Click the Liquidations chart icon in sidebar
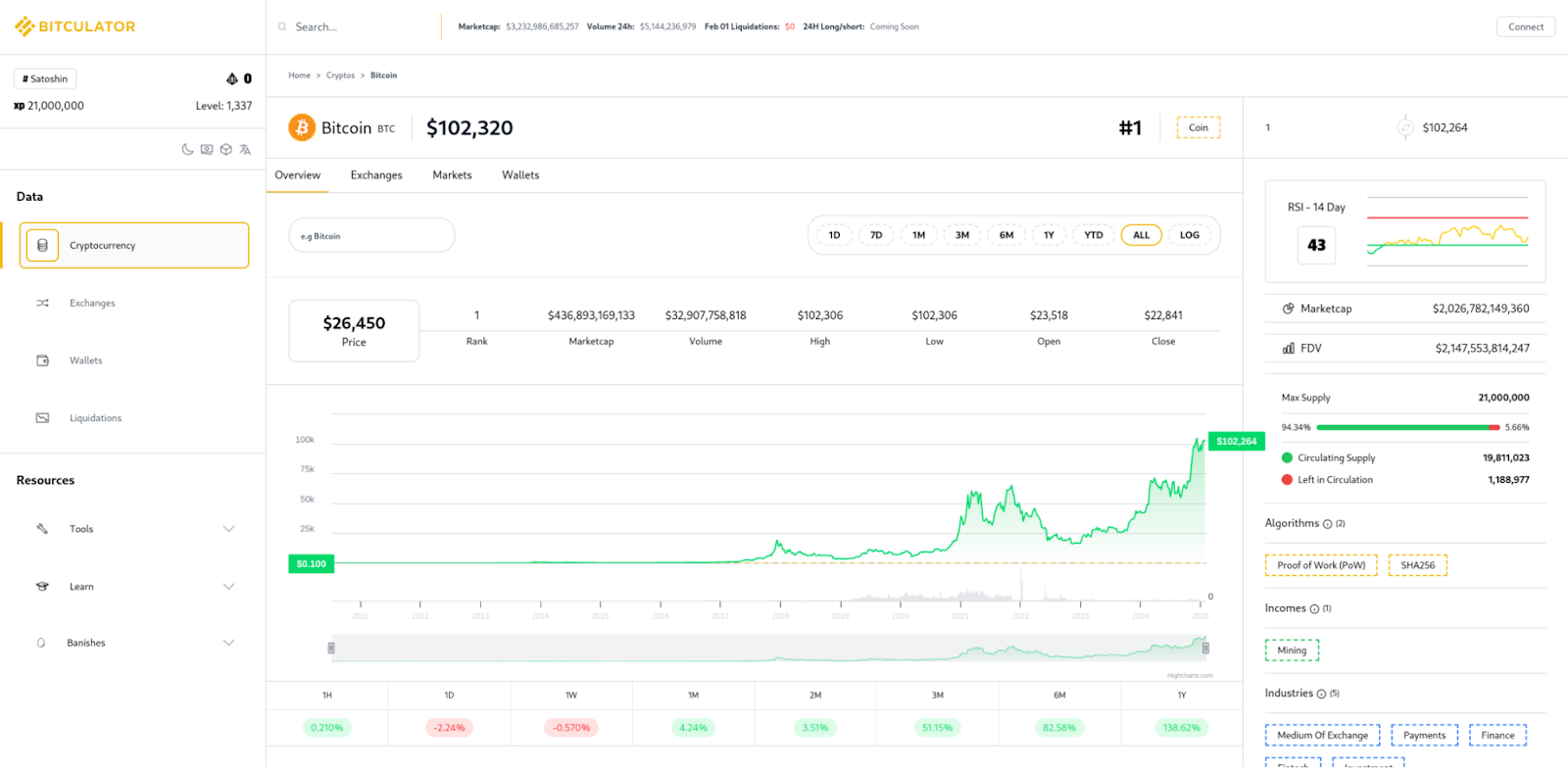Image resolution: width=1568 pixels, height=768 pixels. [42, 418]
